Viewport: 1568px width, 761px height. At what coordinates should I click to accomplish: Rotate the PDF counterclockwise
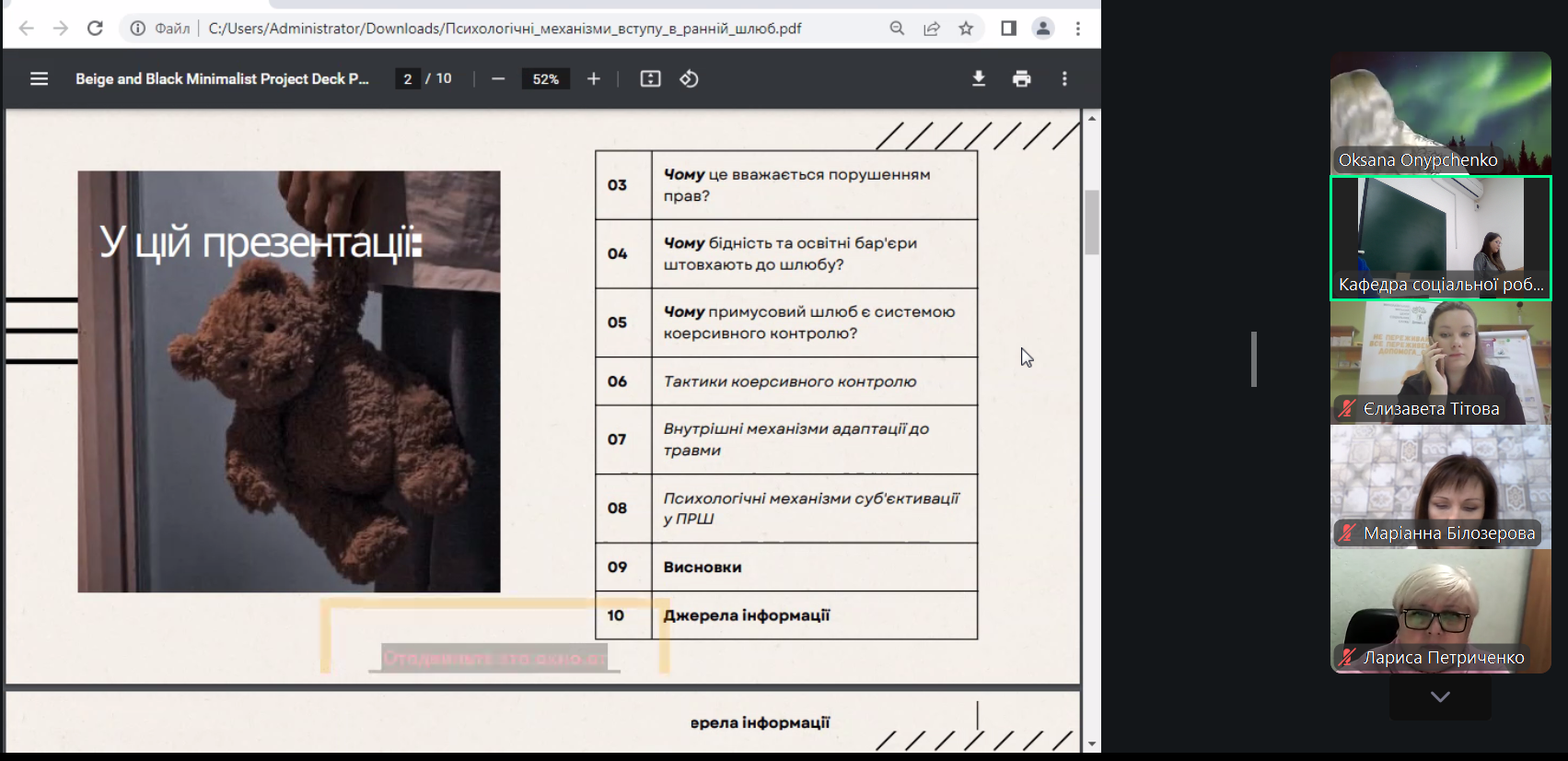coord(689,79)
